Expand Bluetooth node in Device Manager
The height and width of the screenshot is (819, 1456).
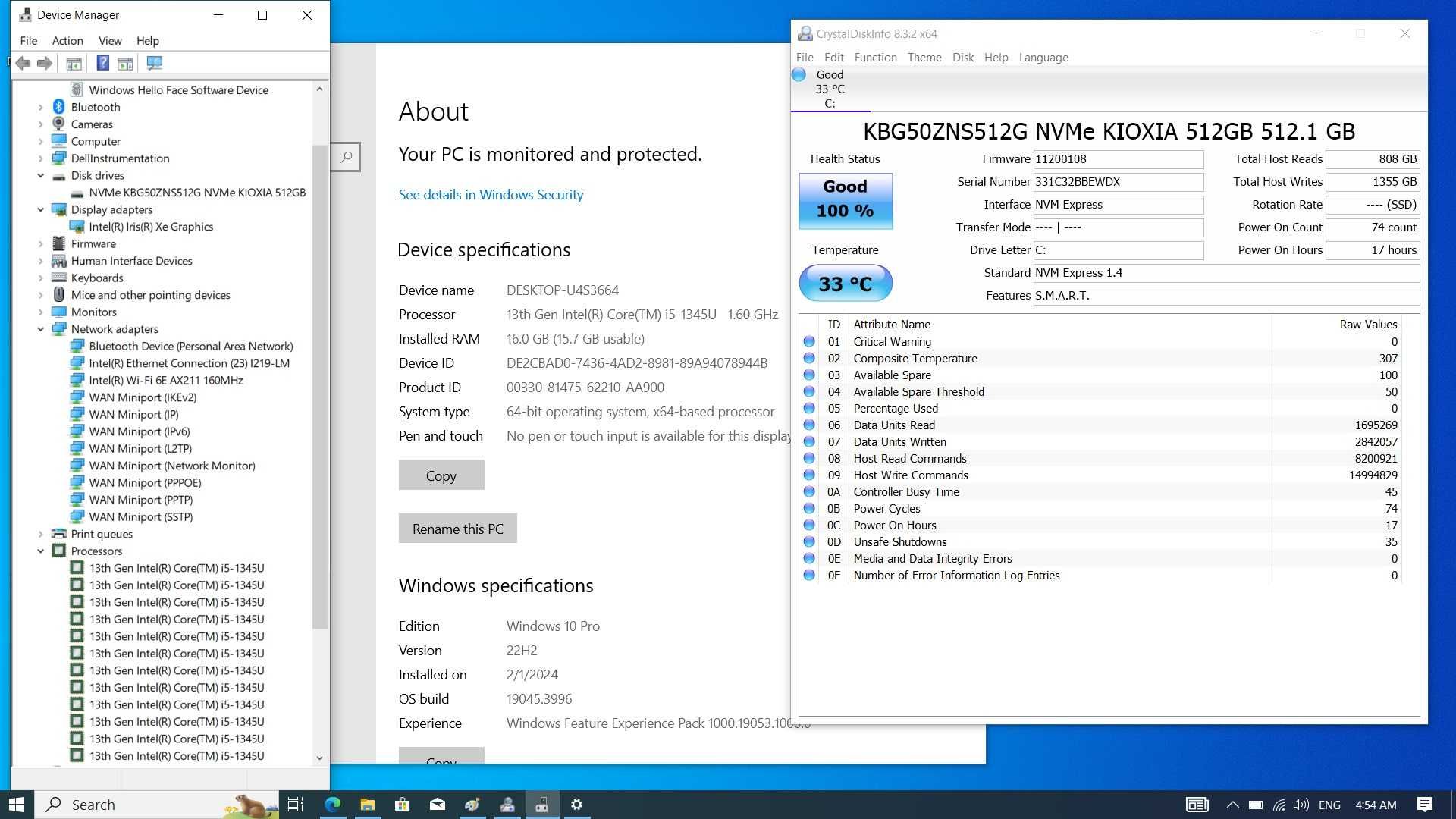(x=41, y=108)
